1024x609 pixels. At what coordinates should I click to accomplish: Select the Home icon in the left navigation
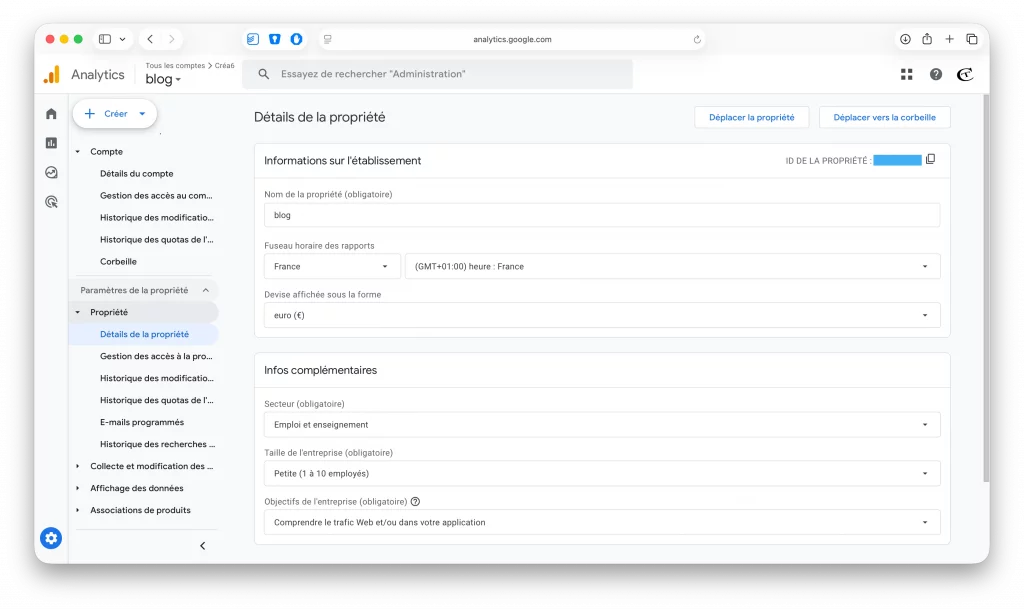(x=50, y=114)
